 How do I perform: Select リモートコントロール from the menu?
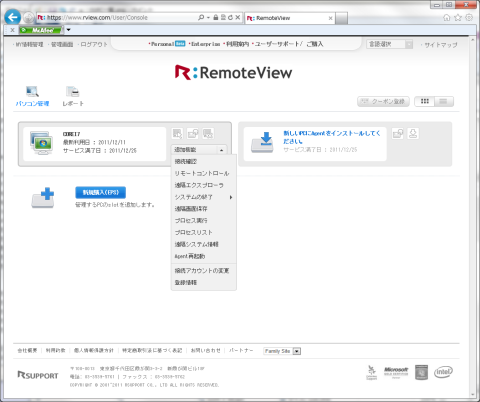click(204, 173)
